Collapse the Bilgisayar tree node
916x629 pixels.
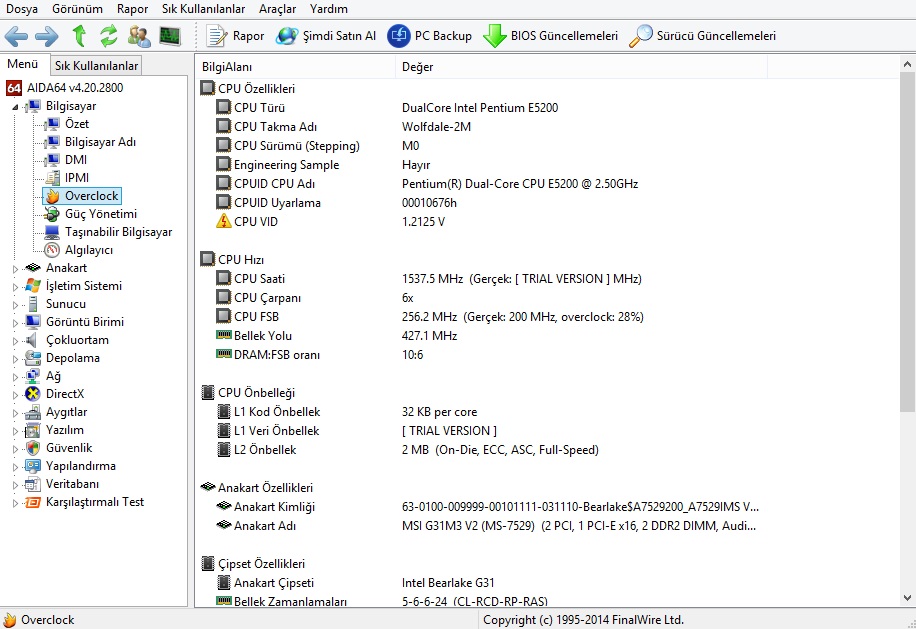15,107
